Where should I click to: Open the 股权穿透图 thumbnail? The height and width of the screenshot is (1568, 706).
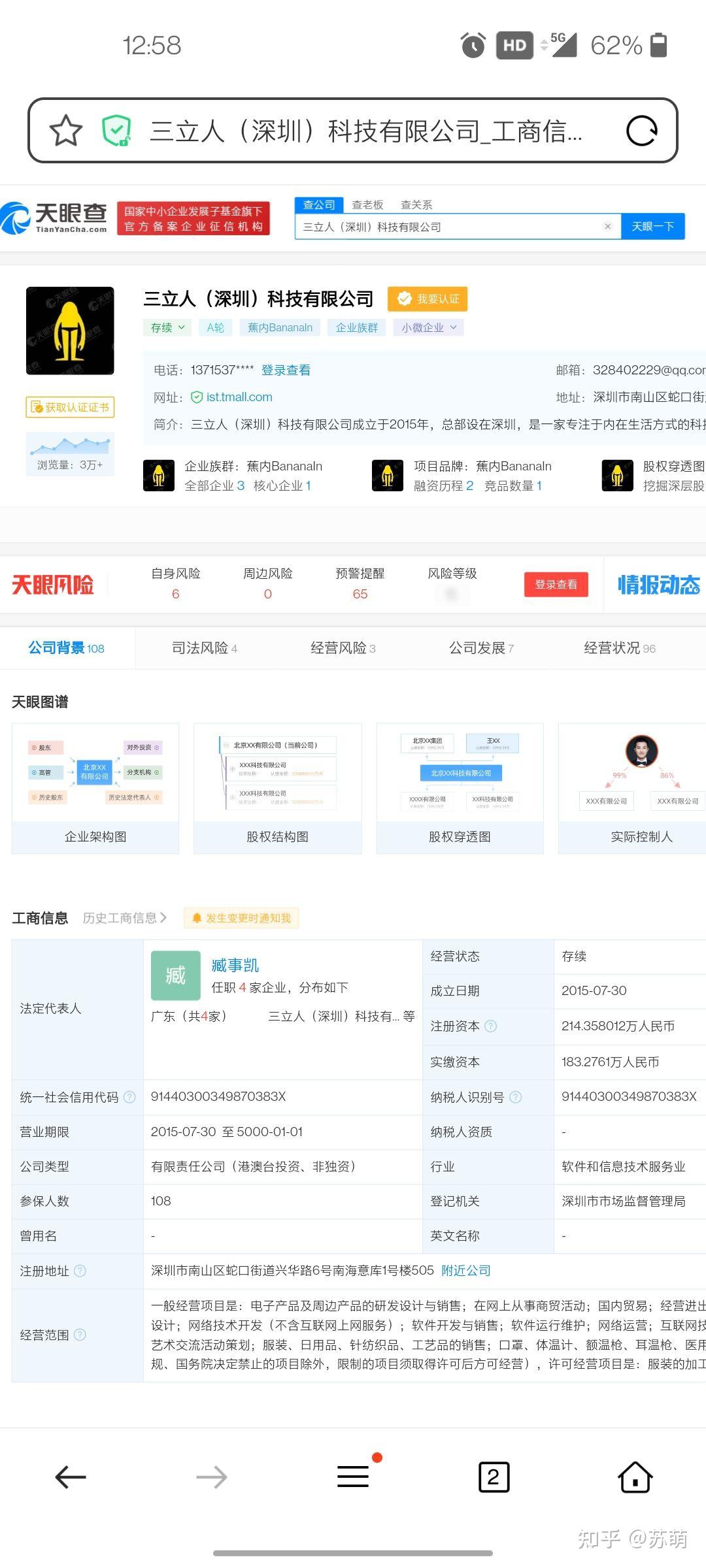(x=460, y=789)
